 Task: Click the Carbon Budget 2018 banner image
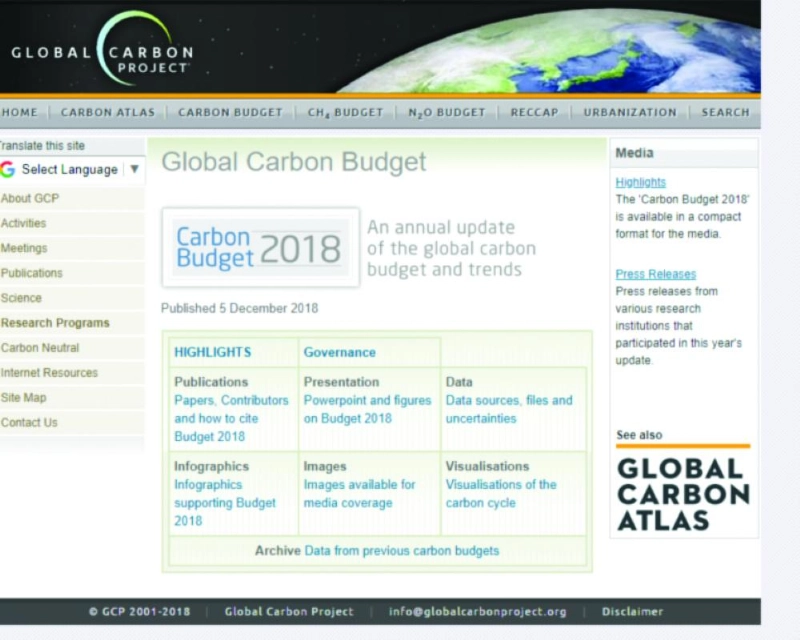coord(261,248)
